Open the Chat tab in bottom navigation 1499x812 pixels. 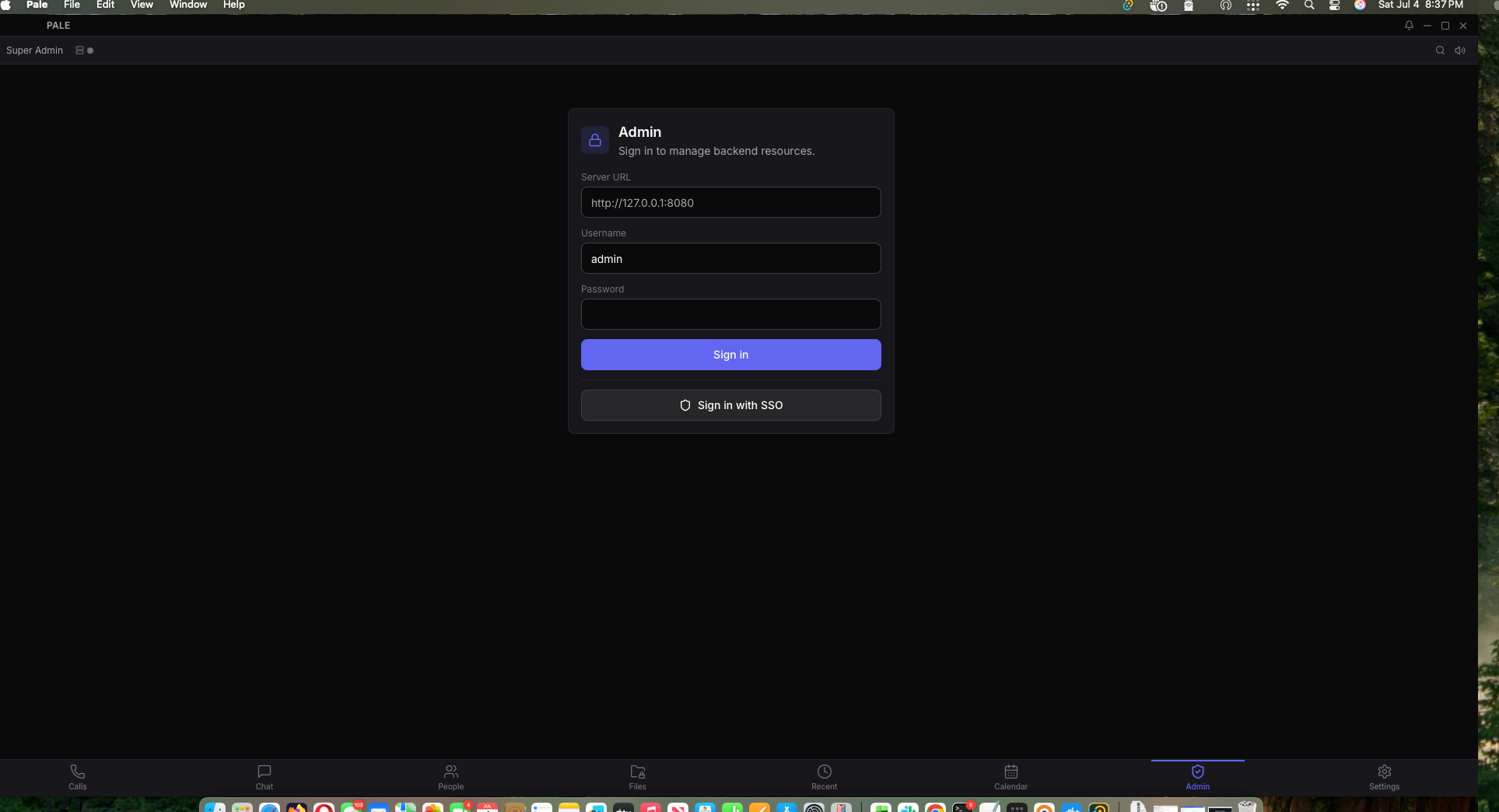coord(264,777)
